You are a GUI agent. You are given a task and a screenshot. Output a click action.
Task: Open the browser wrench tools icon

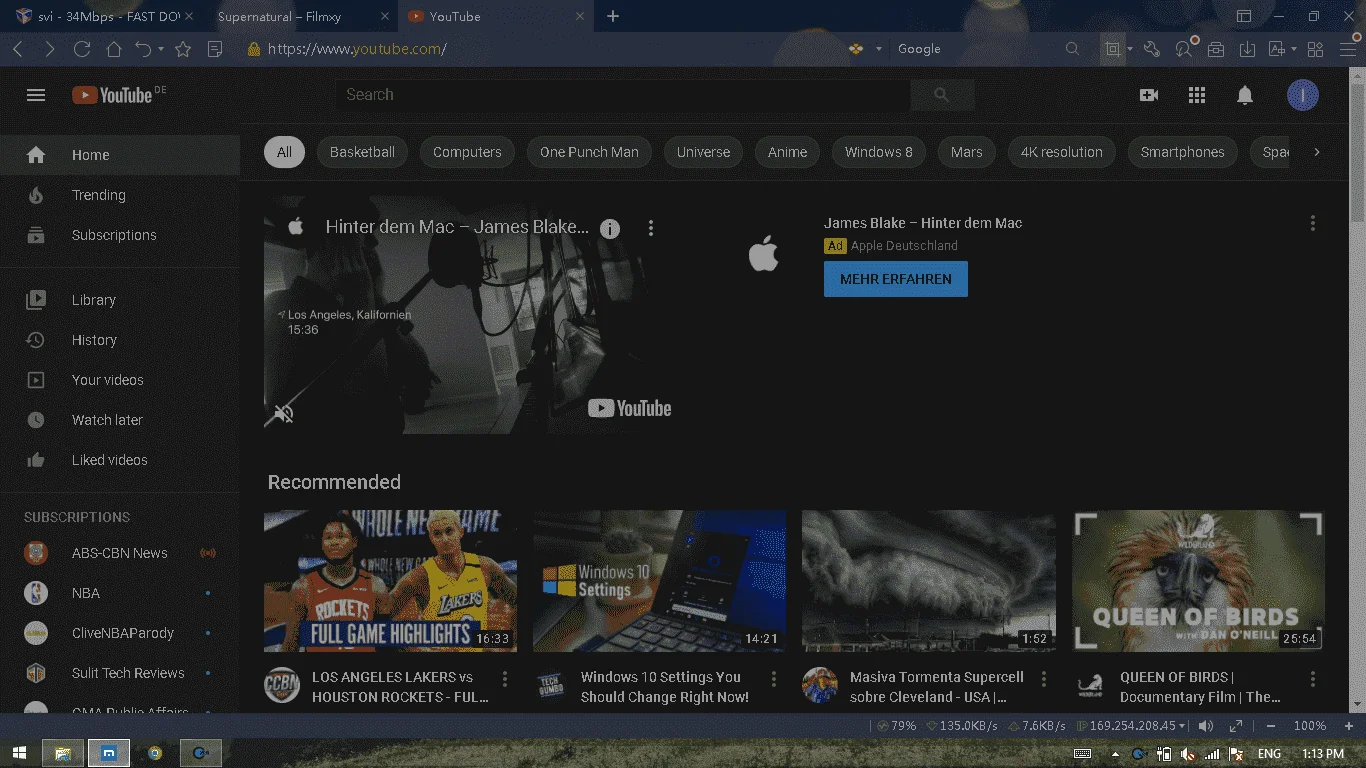click(x=1152, y=49)
